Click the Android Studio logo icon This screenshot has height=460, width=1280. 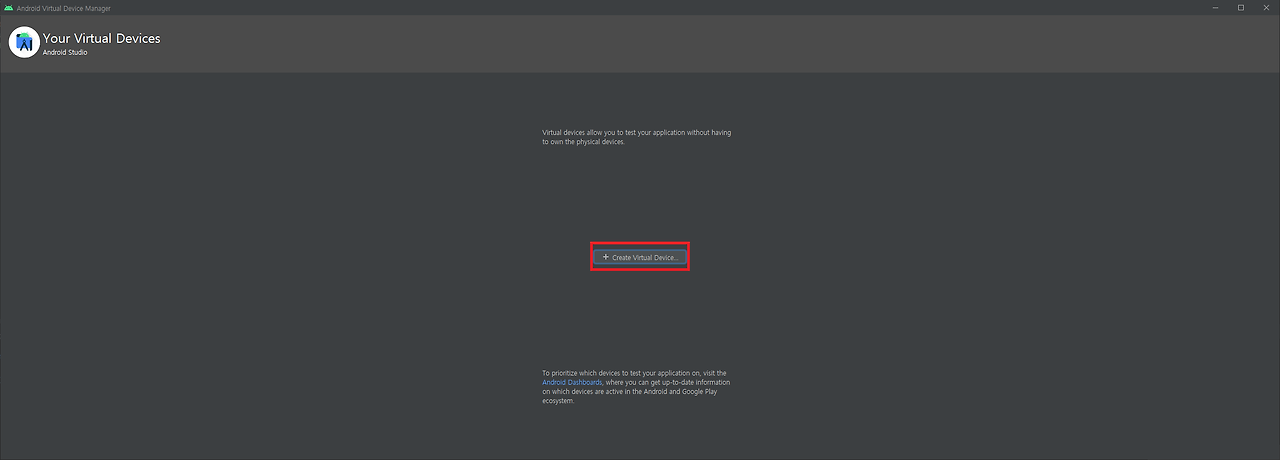pyautogui.click(x=23, y=42)
